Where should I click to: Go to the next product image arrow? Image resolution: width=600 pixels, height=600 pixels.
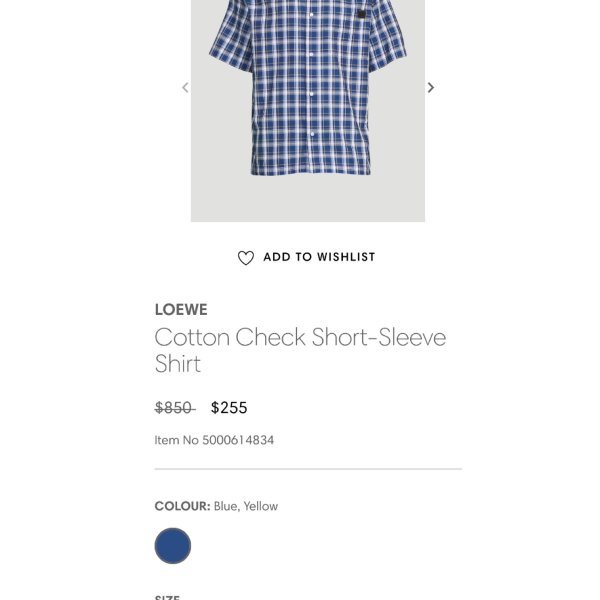430,88
